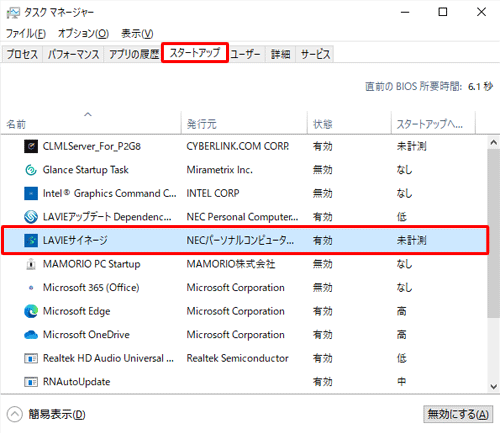Select the MAMORIO PC Startup name
This screenshot has height=434, width=500.
coord(91,264)
